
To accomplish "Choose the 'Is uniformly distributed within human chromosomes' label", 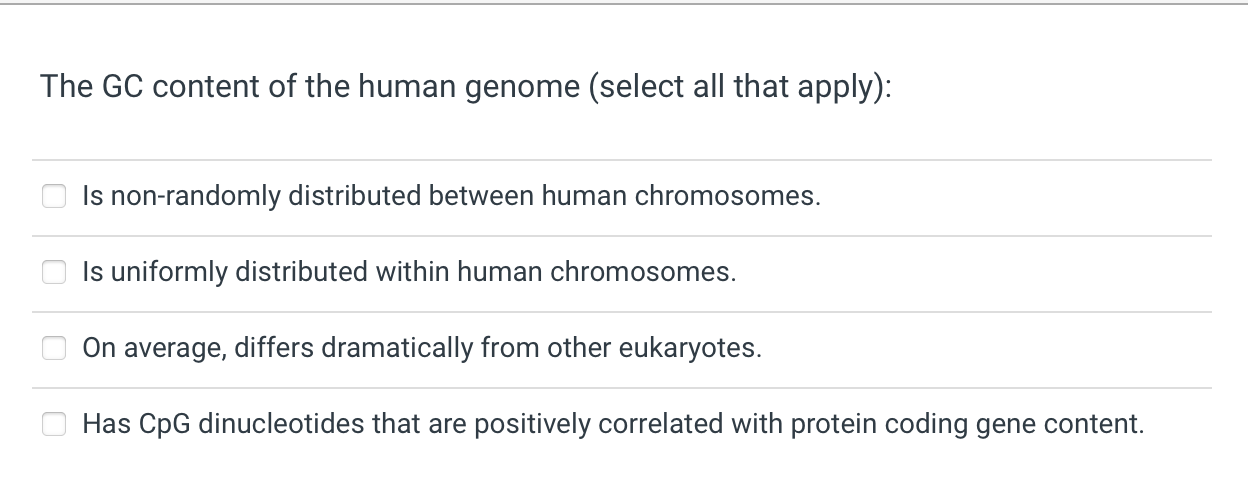I will click(410, 272).
